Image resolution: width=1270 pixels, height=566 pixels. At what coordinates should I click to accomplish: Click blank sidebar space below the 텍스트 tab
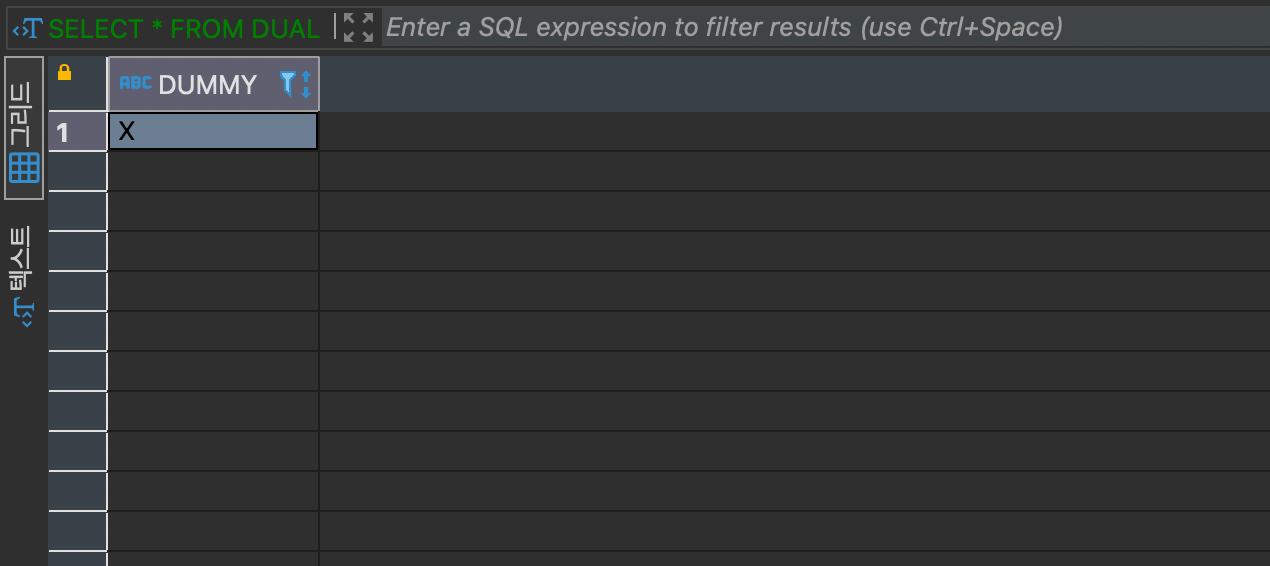coord(24,450)
